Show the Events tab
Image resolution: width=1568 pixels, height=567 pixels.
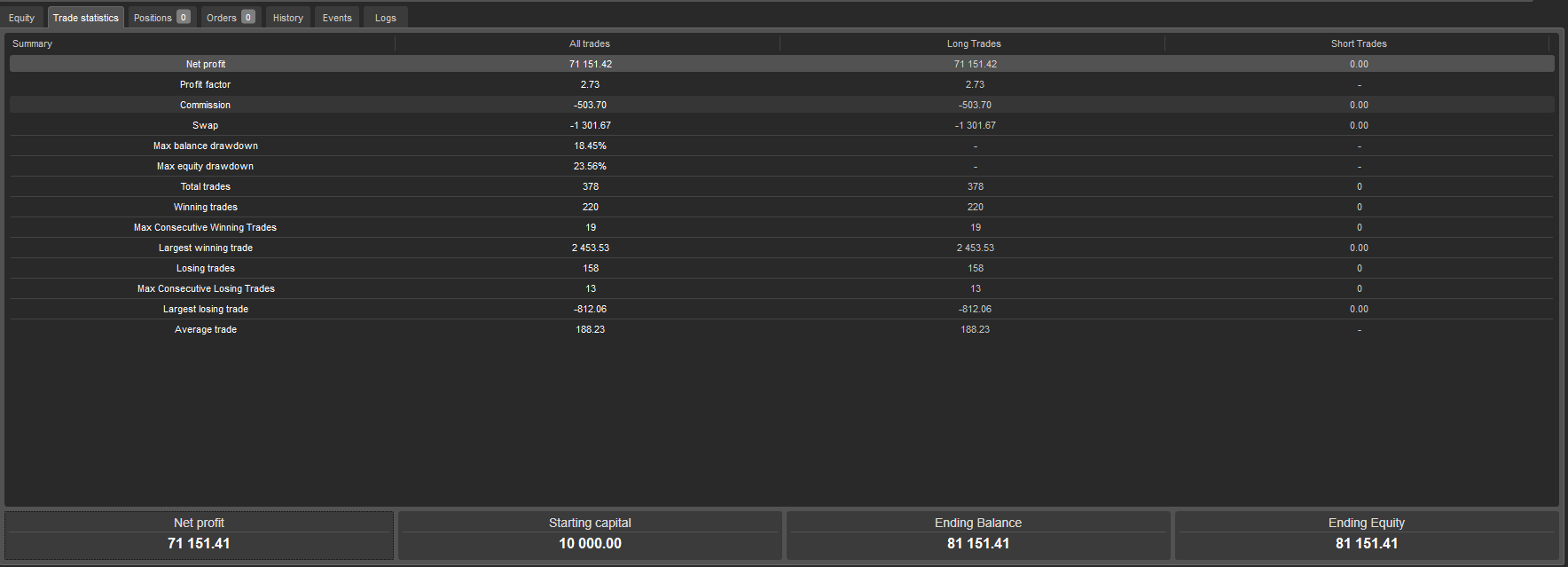tap(337, 18)
